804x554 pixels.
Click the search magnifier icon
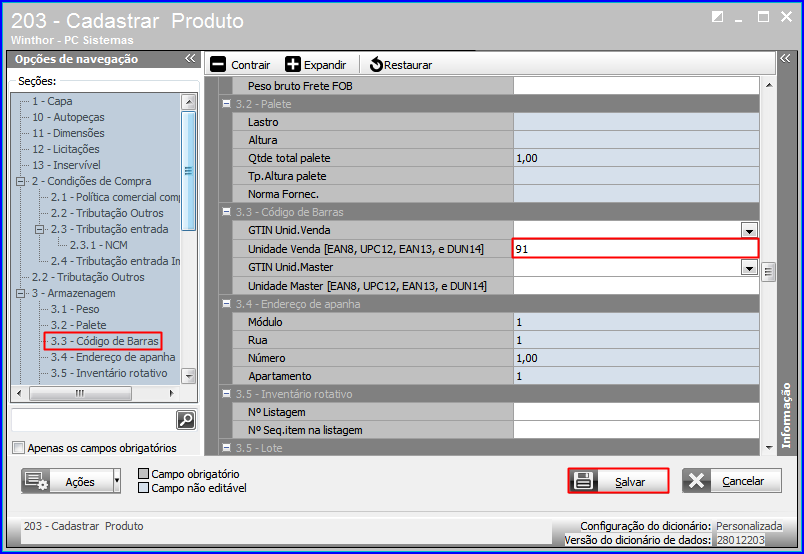pos(186,420)
